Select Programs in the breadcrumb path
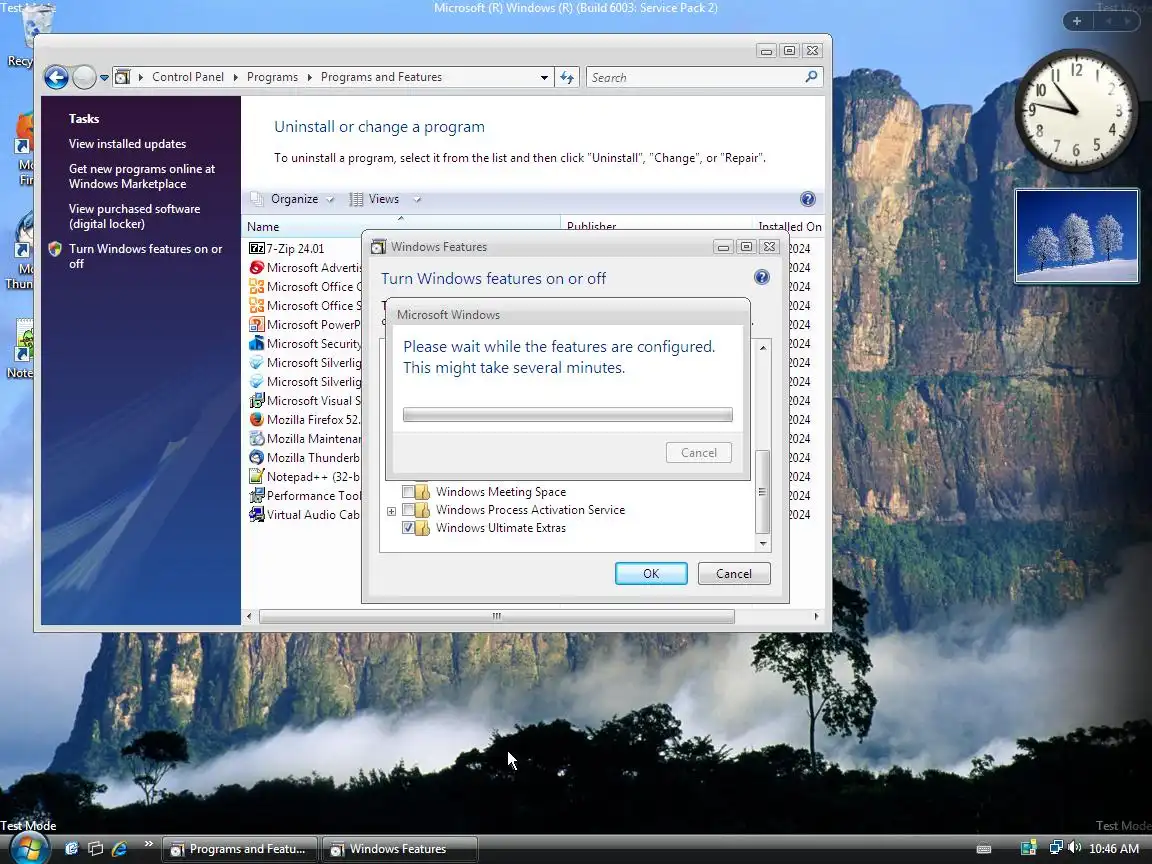Image resolution: width=1152 pixels, height=864 pixels. 272,77
